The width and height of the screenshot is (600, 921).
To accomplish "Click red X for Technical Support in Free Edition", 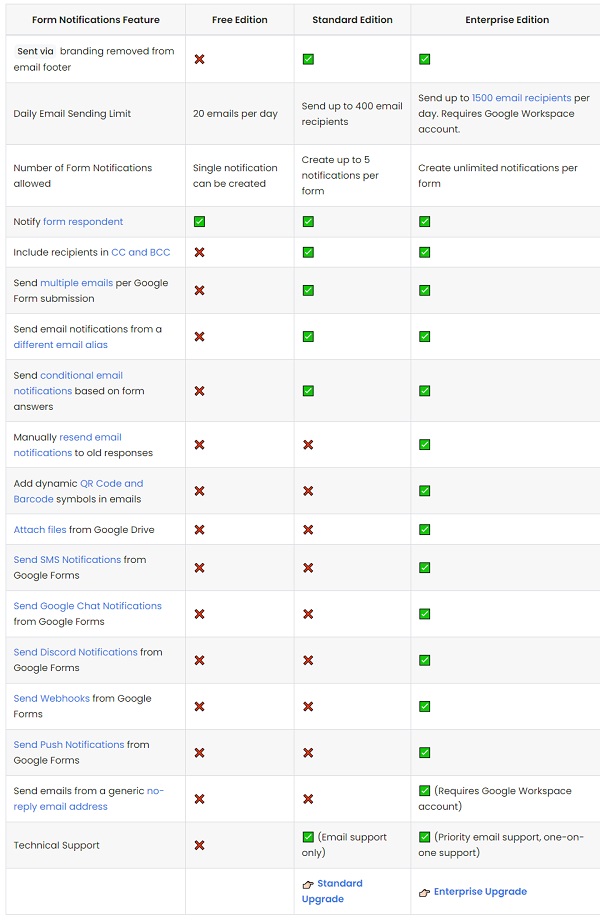I will 199,845.
